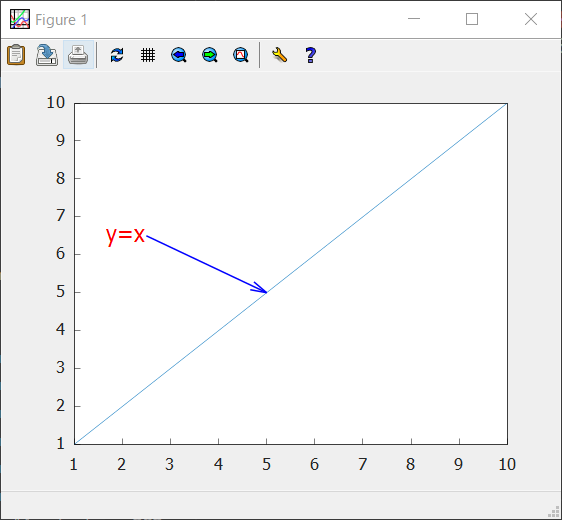Click the red y=x label

[125, 236]
